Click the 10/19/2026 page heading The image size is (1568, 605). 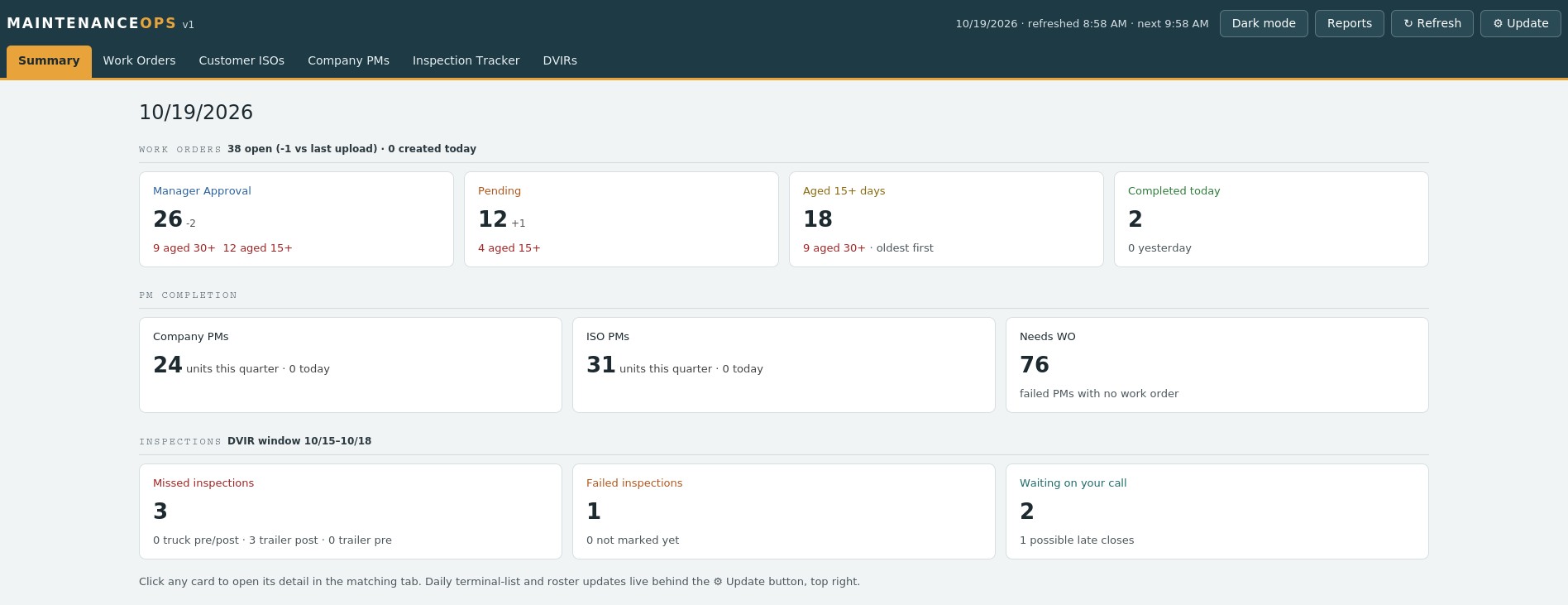pyautogui.click(x=196, y=113)
